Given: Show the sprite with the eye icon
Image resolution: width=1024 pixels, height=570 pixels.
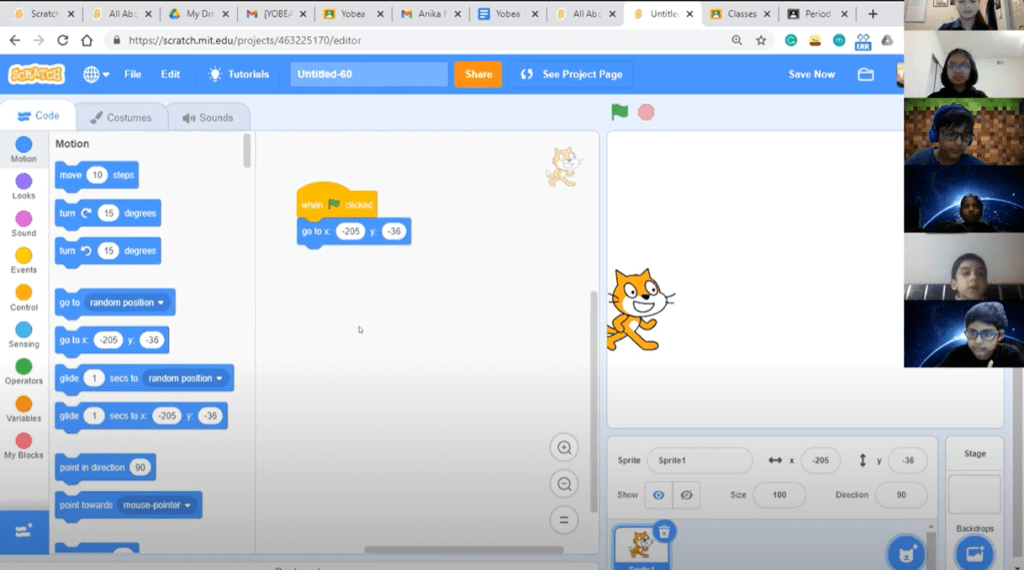Looking at the screenshot, I should 657,495.
